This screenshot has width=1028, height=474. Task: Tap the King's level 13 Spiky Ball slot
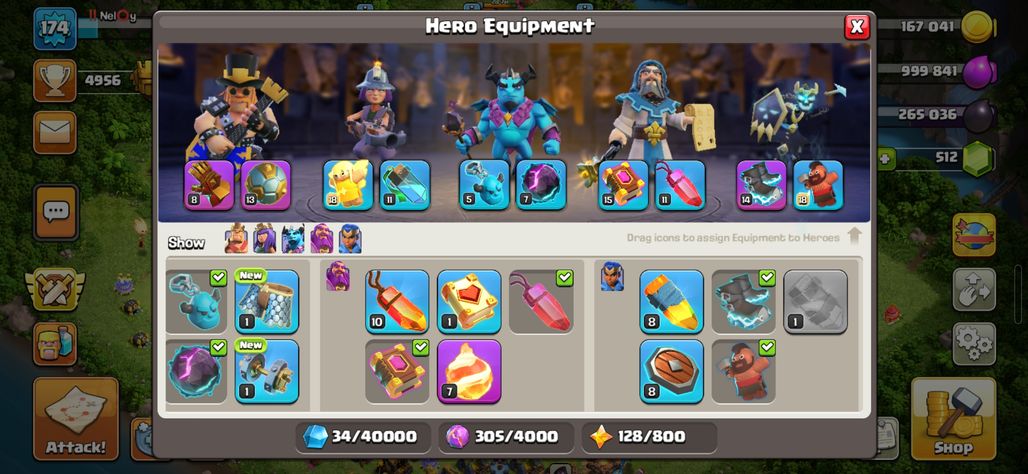pyautogui.click(x=266, y=185)
